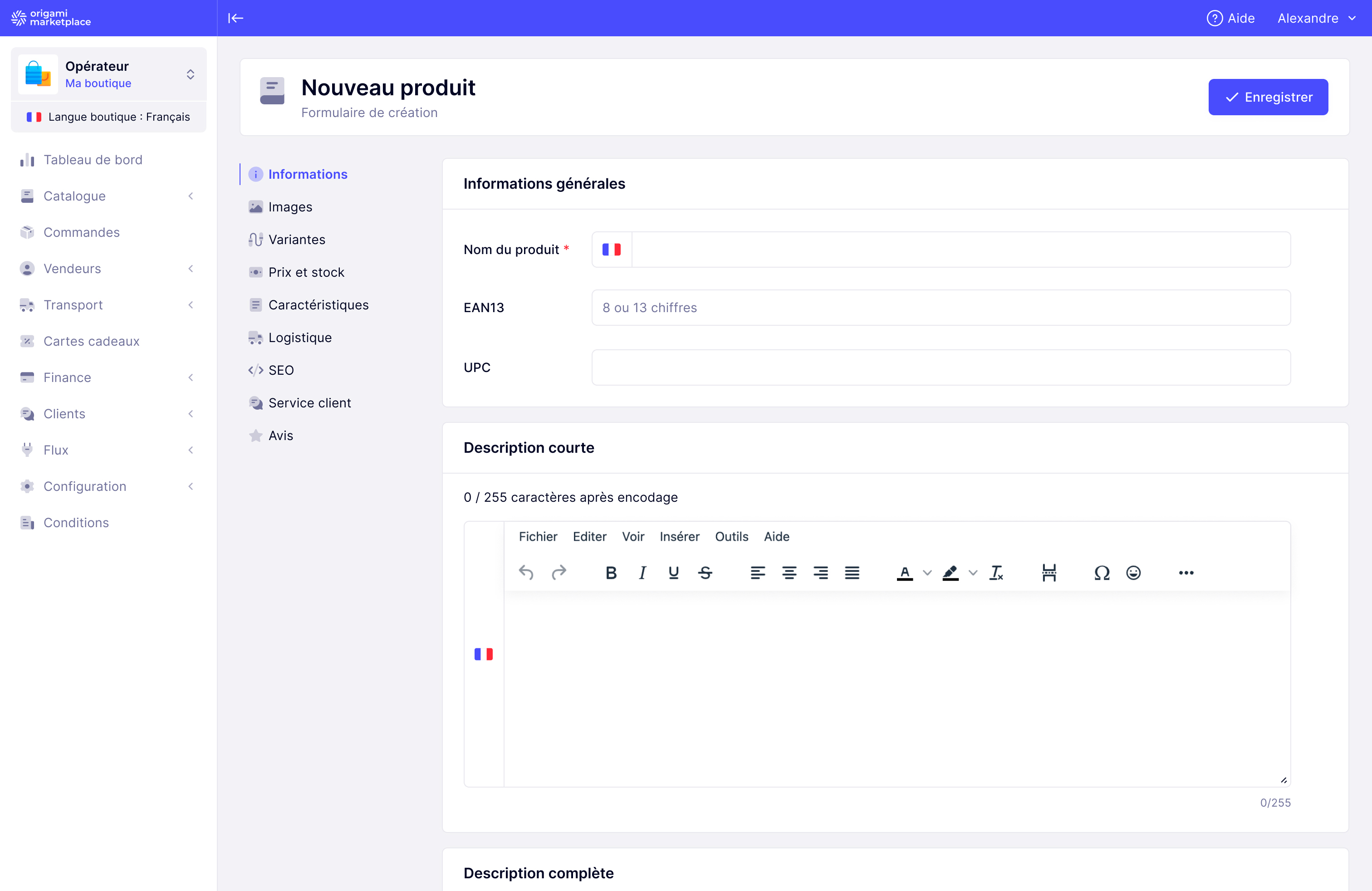Click the Enregistrer button
The width and height of the screenshot is (1372, 891).
pos(1268,97)
